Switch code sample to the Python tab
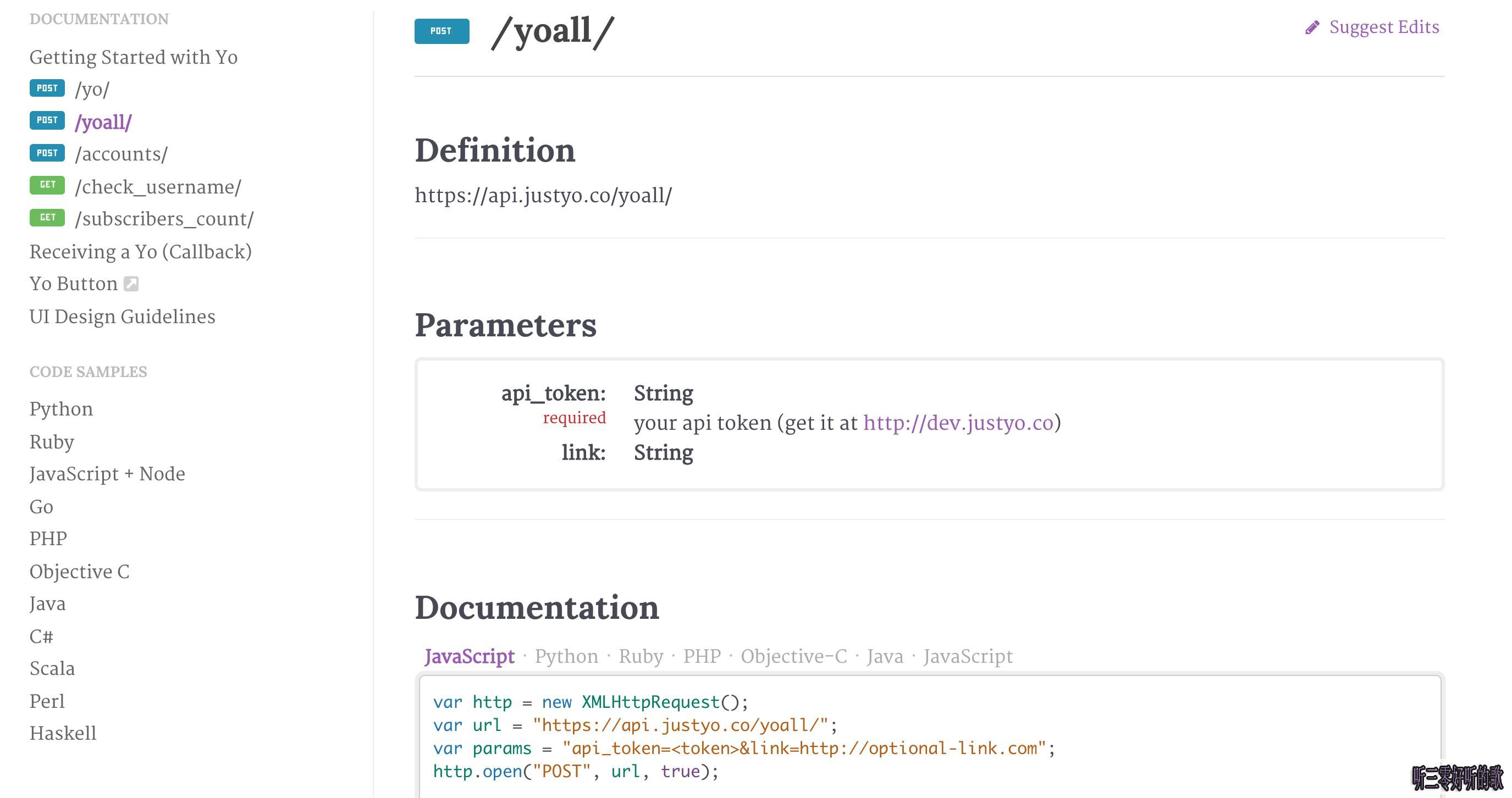1512x798 pixels. pos(566,656)
